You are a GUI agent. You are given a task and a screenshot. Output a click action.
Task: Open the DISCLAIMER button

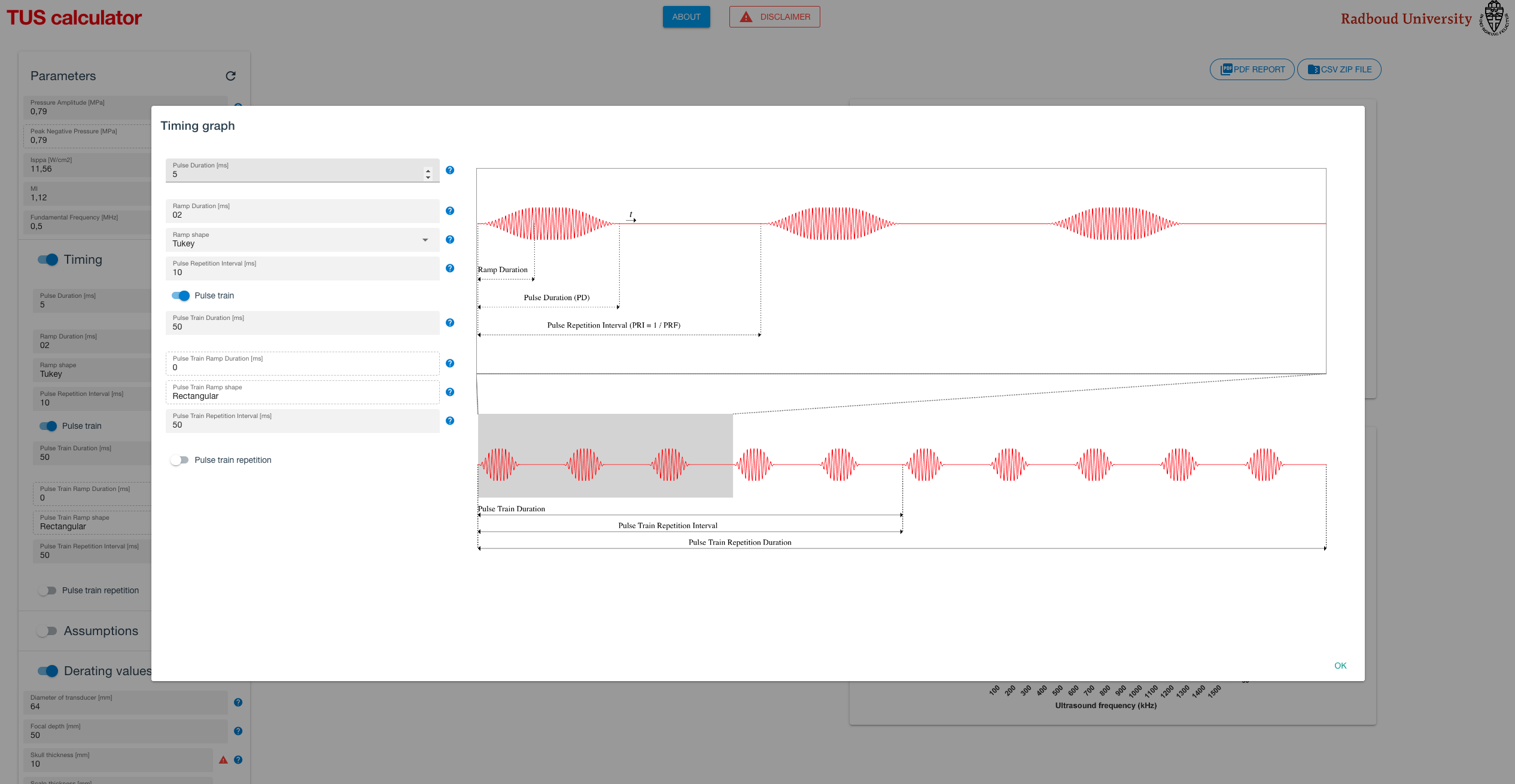[x=774, y=17]
